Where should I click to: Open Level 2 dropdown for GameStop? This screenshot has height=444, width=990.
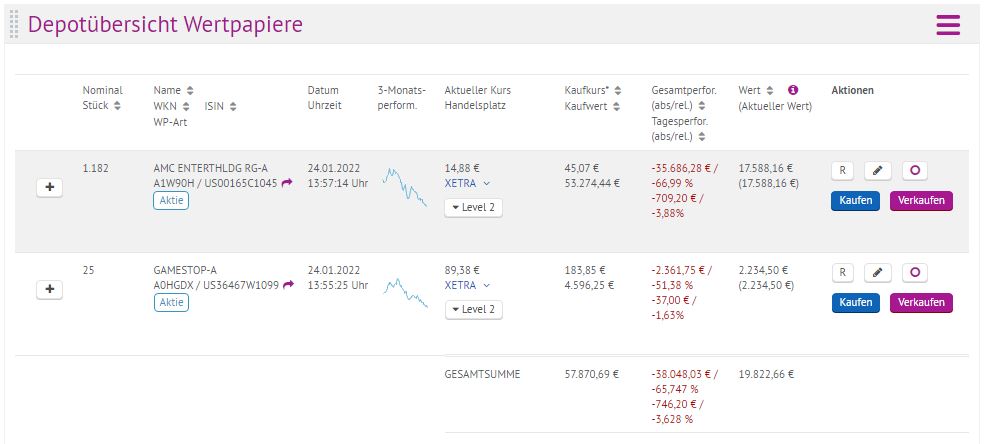473,309
